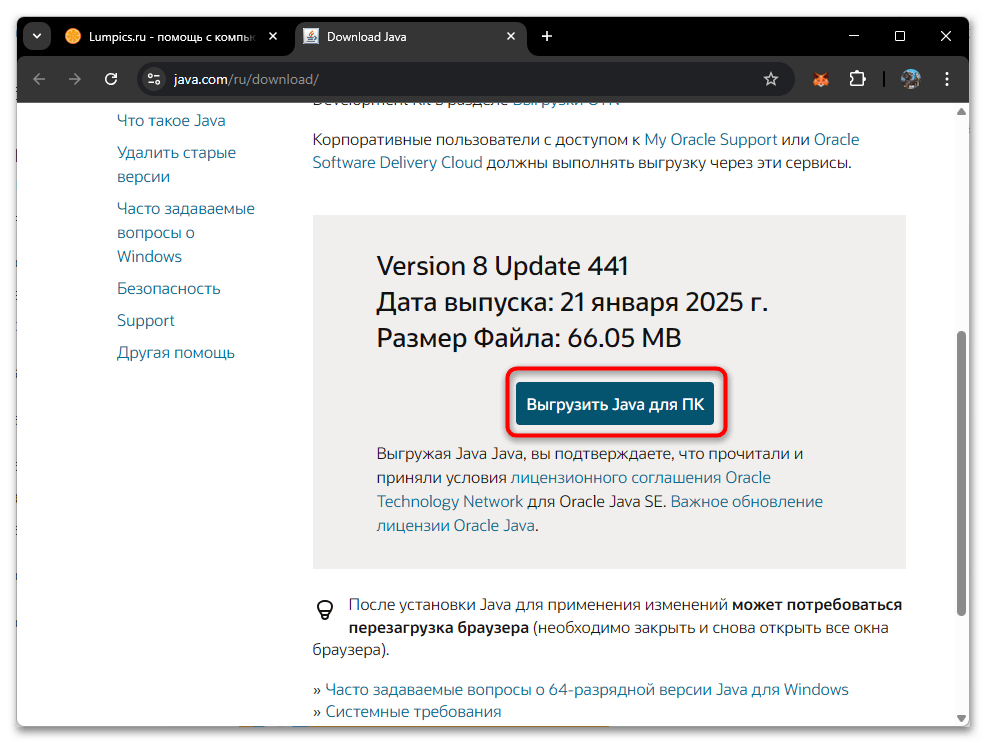The image size is (986, 743).
Task: Click 'Размер Файла: 66.05 MB' text
Action: click(529, 338)
